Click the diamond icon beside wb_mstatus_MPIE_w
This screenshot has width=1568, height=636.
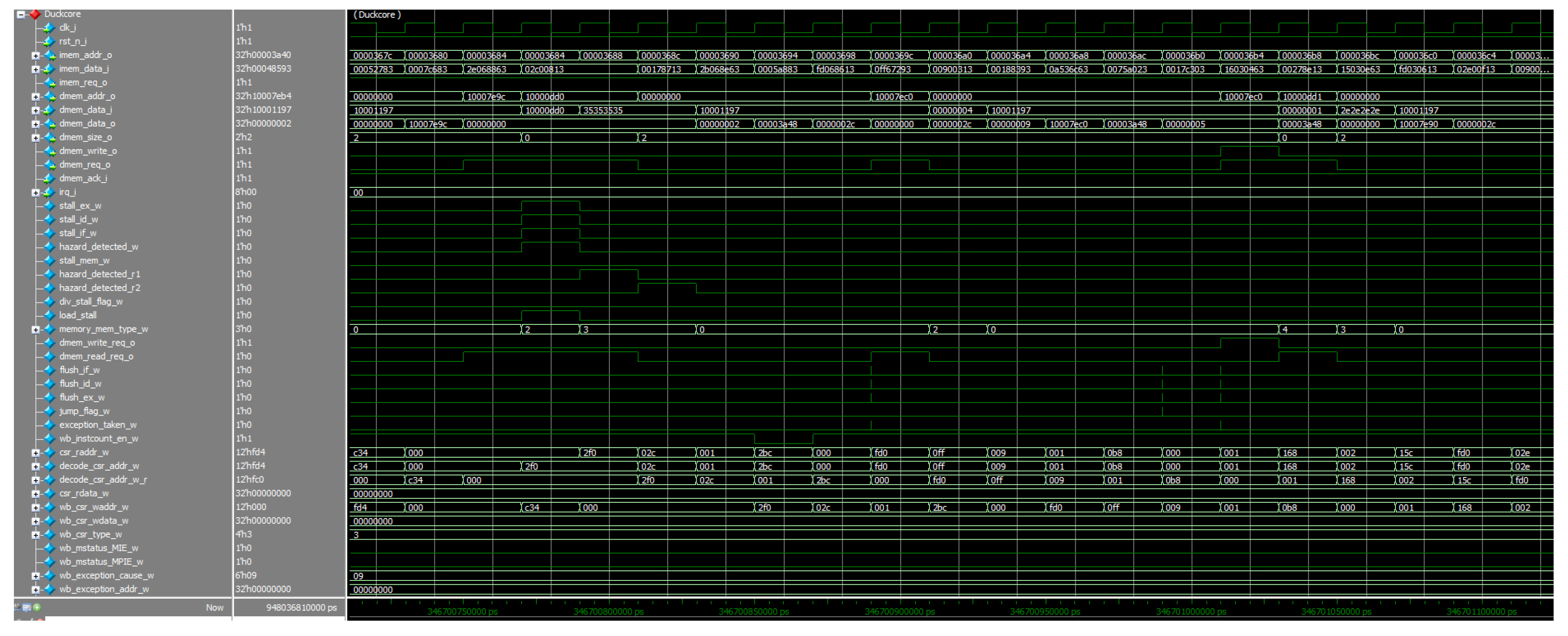coord(49,562)
